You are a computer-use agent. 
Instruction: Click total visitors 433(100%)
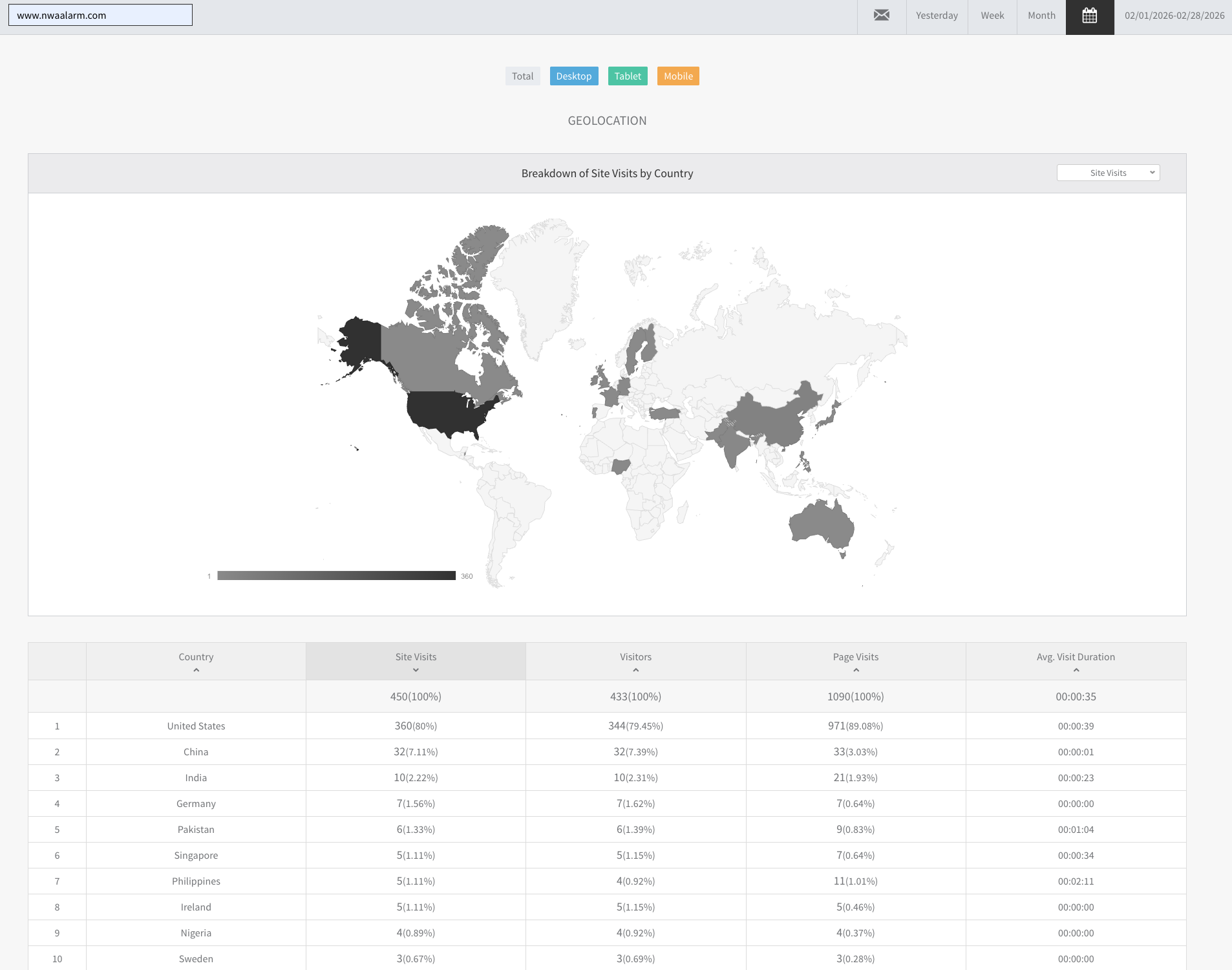636,696
